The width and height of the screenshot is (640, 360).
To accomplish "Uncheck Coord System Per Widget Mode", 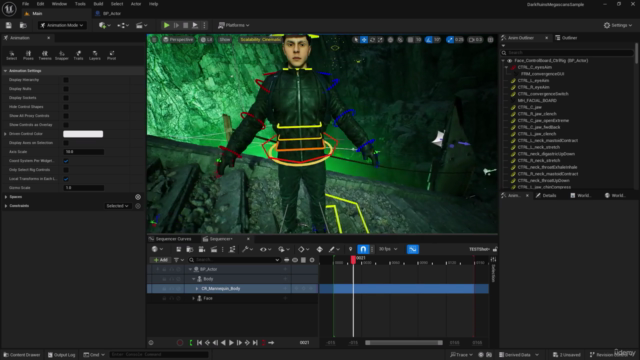I will tap(66, 161).
